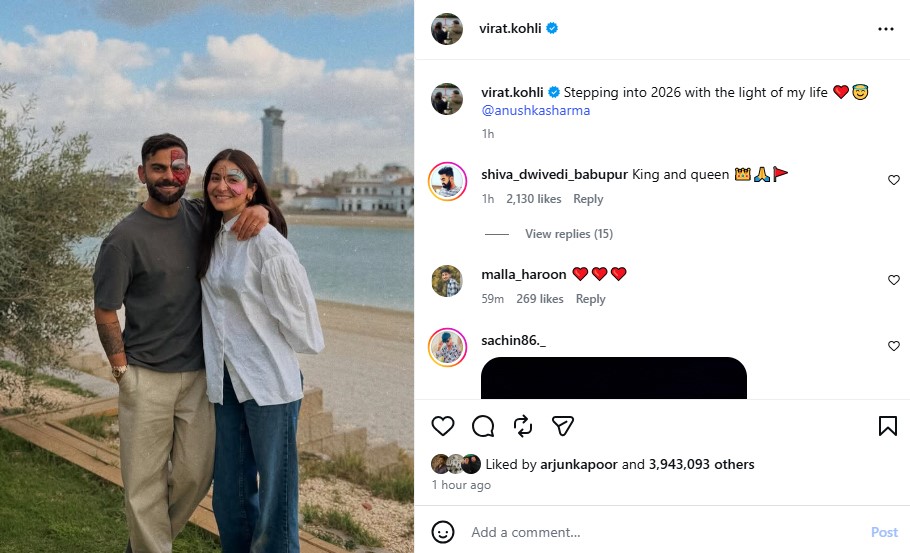The width and height of the screenshot is (910, 553).
Task: Expand View replies (15)
Action: point(568,234)
